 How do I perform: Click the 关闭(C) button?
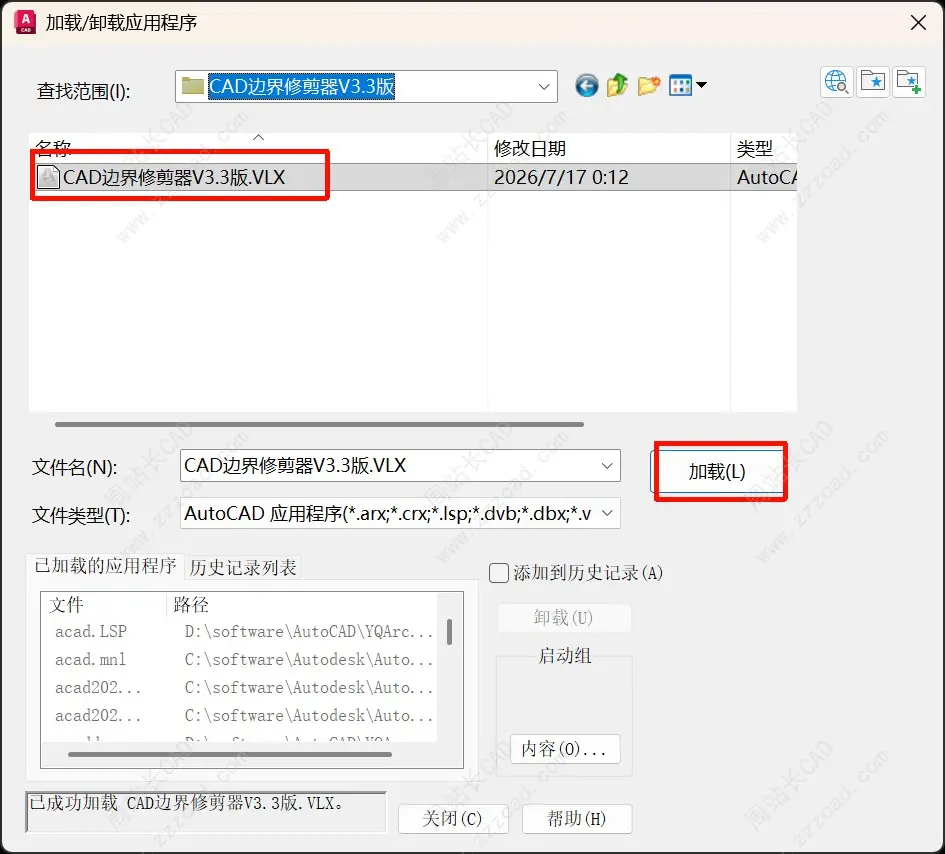click(x=453, y=818)
